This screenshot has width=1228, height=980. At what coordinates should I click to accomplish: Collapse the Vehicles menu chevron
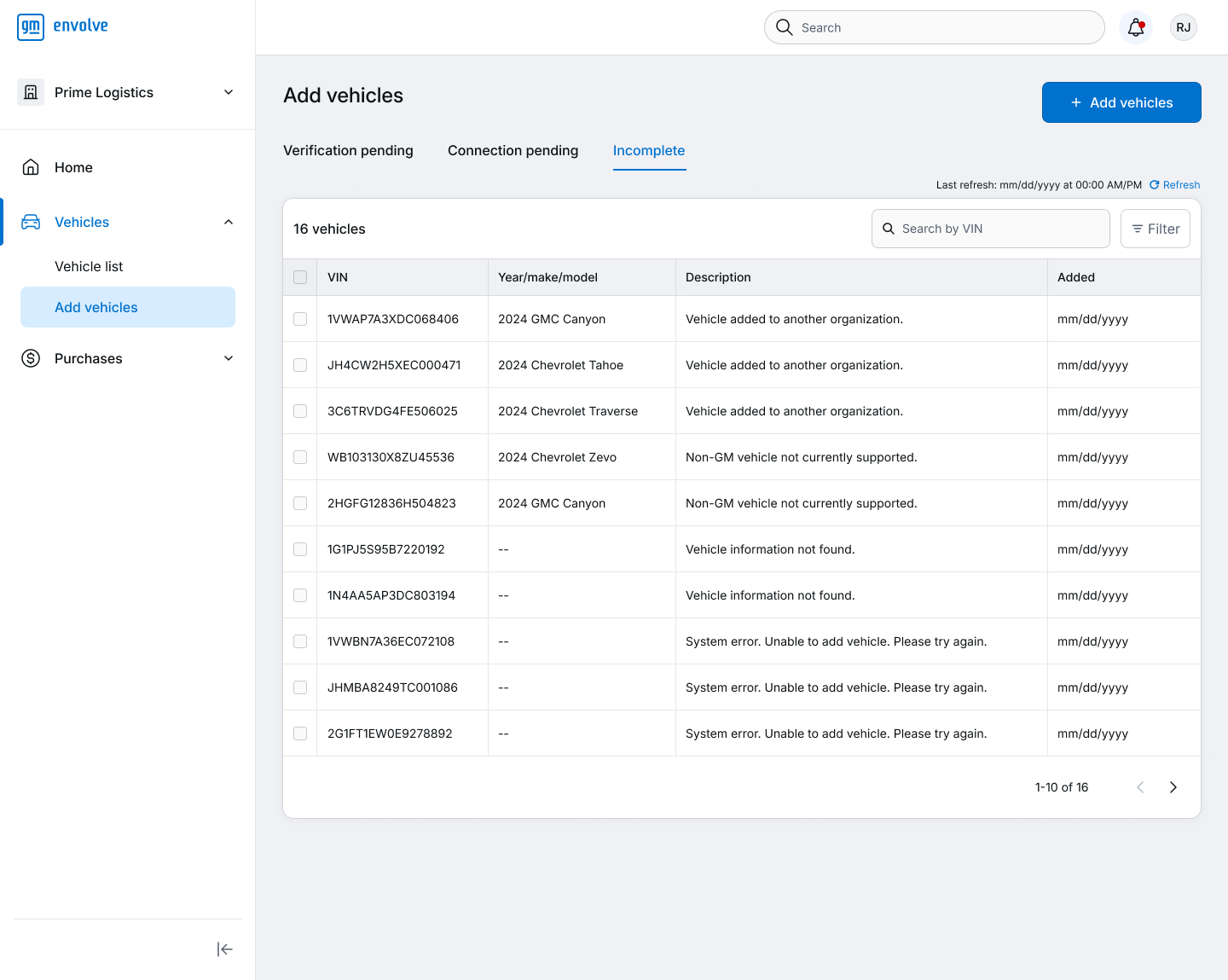pyautogui.click(x=229, y=222)
